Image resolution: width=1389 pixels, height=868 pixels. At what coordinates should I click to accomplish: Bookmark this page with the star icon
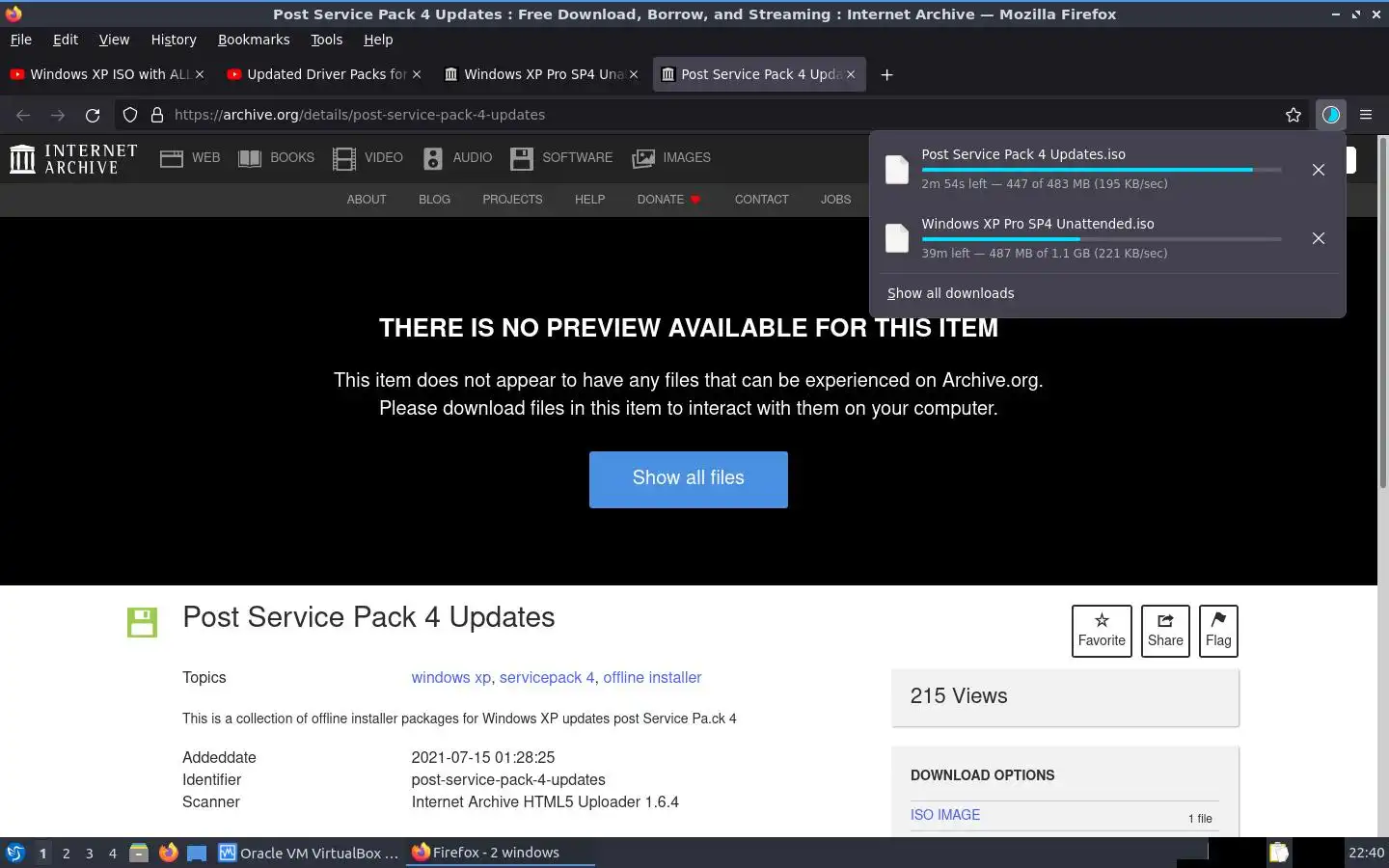(x=1294, y=115)
